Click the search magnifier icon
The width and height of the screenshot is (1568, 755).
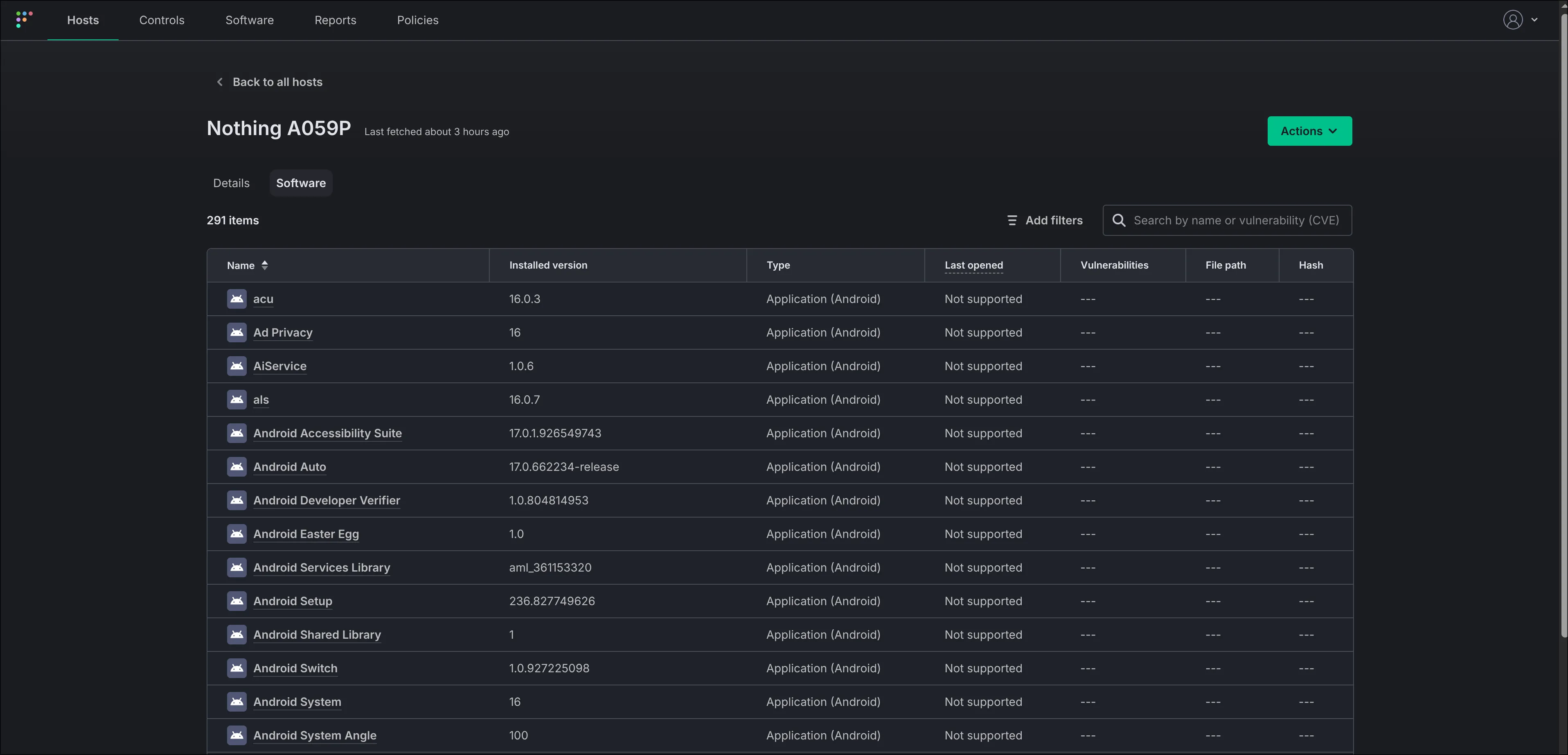pos(1119,220)
